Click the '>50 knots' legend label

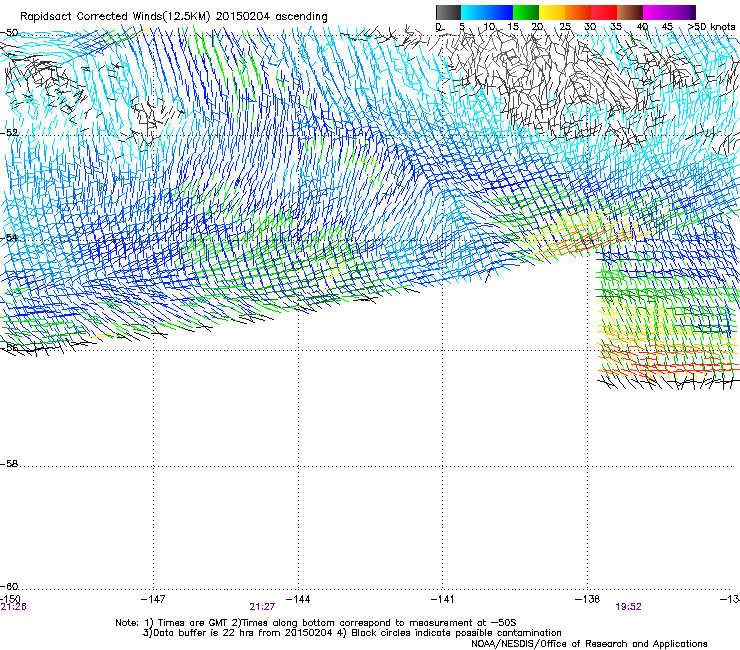click(x=711, y=26)
